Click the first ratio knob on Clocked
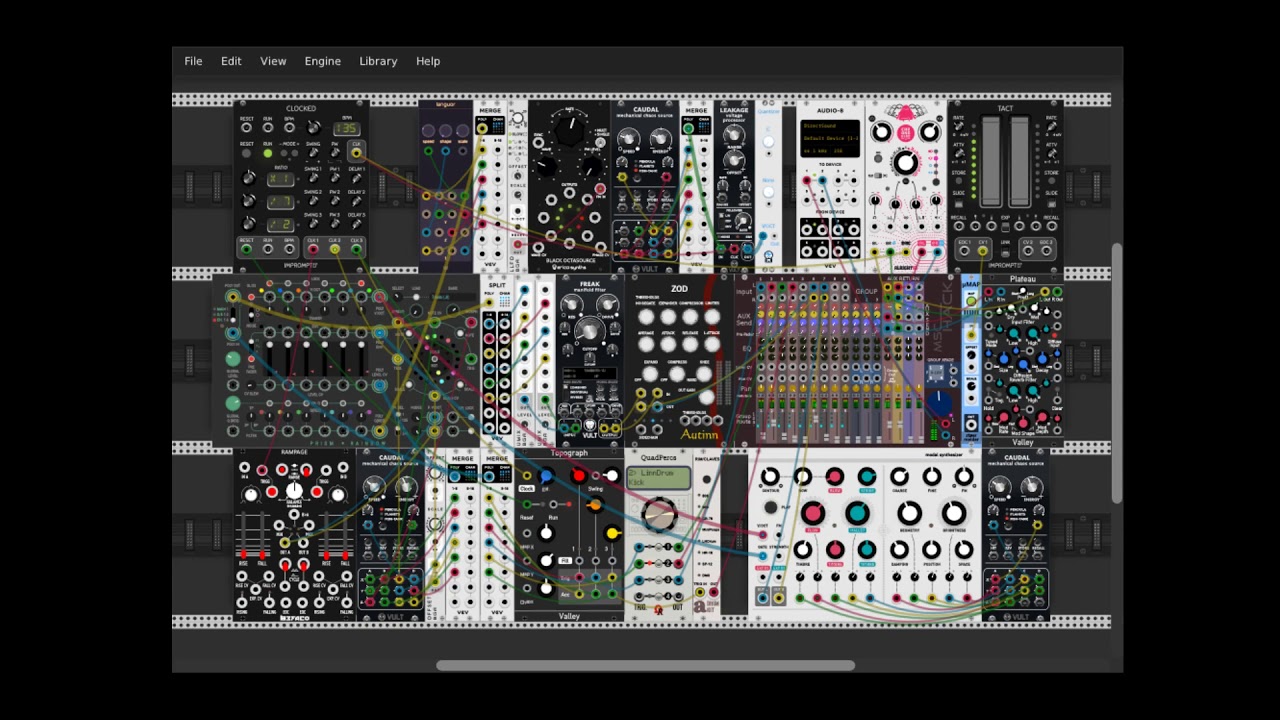 248,179
